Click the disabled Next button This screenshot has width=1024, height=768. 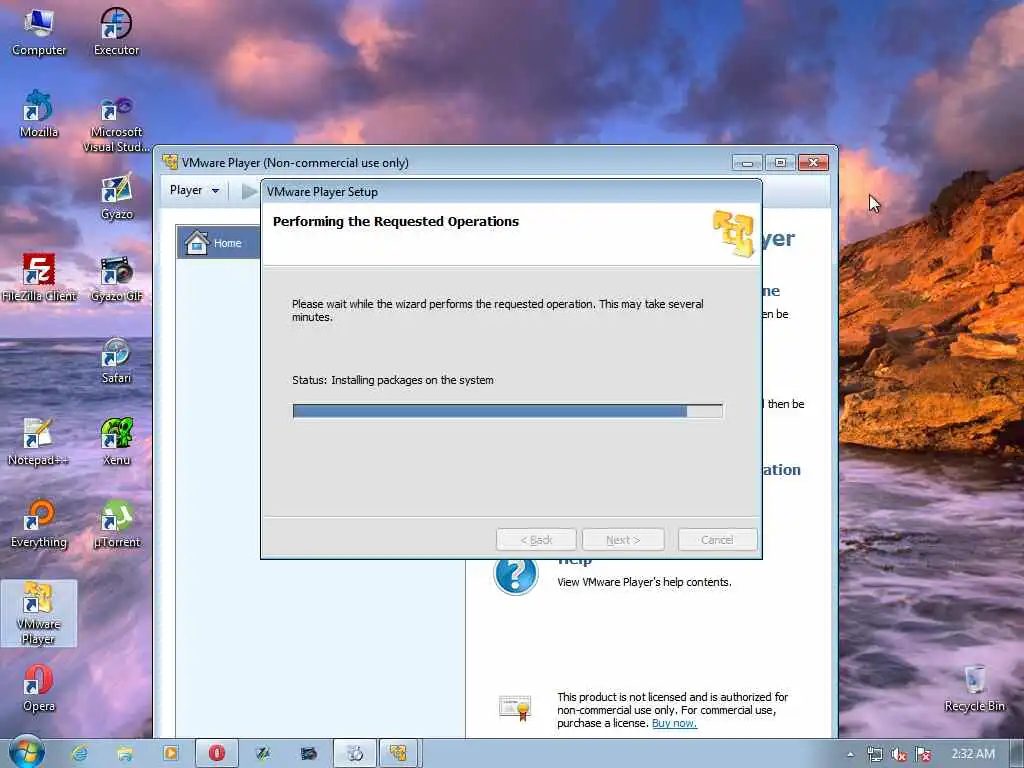click(623, 540)
